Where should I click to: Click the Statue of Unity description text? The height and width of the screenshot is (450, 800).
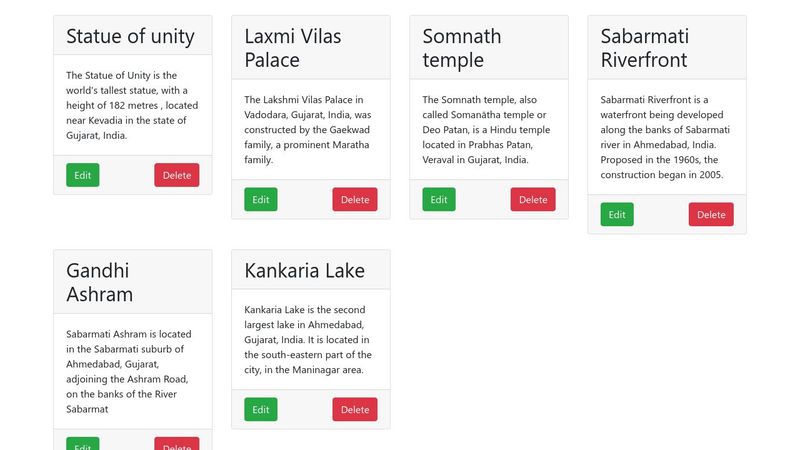[x=131, y=105]
